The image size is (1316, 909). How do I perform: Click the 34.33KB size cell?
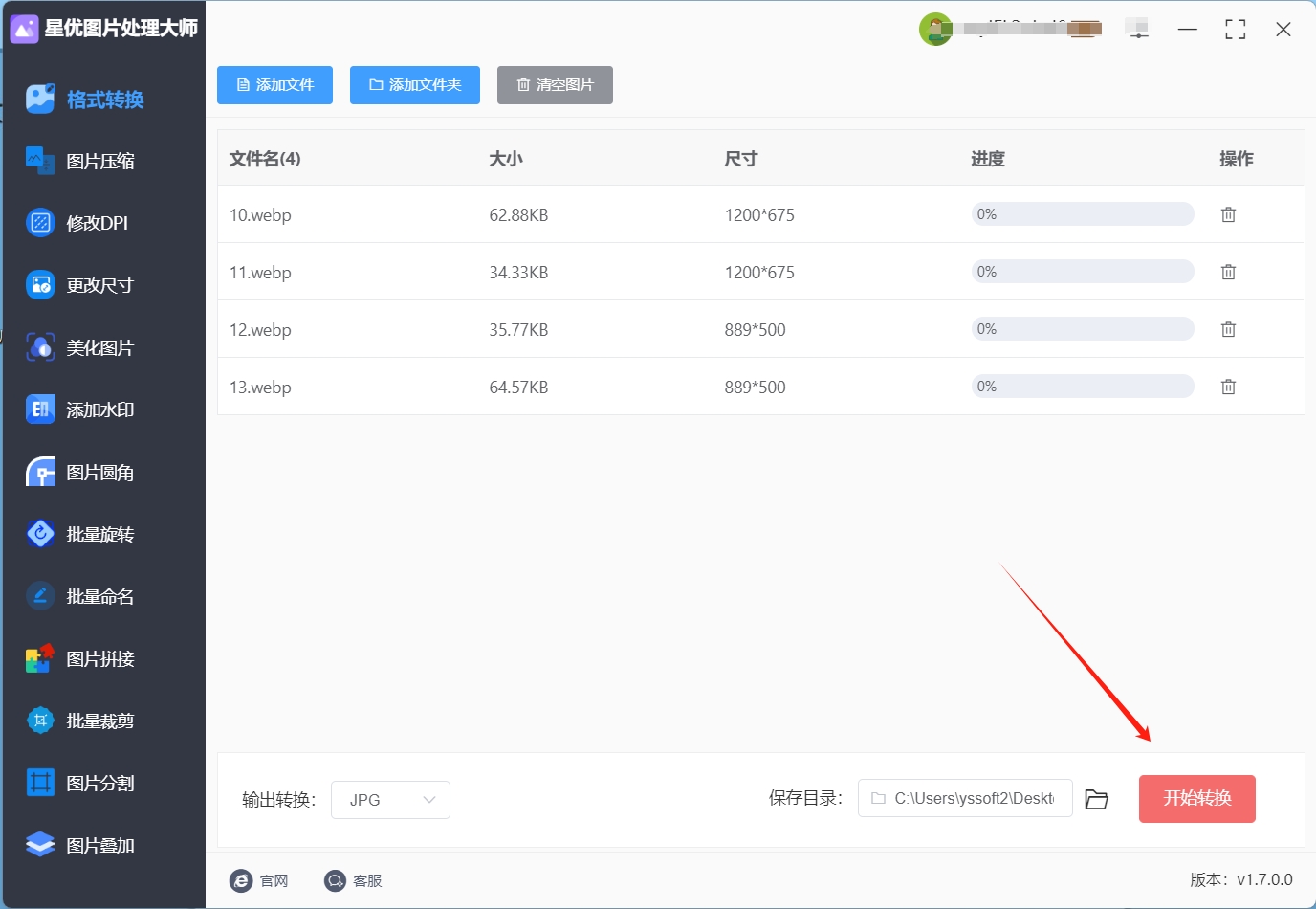coord(518,273)
